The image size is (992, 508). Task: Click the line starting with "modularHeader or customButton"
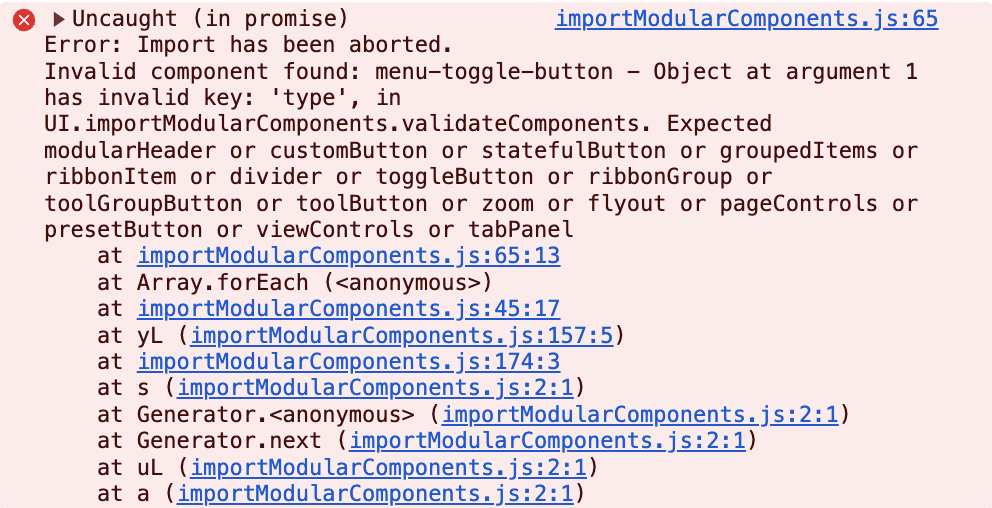click(x=480, y=150)
